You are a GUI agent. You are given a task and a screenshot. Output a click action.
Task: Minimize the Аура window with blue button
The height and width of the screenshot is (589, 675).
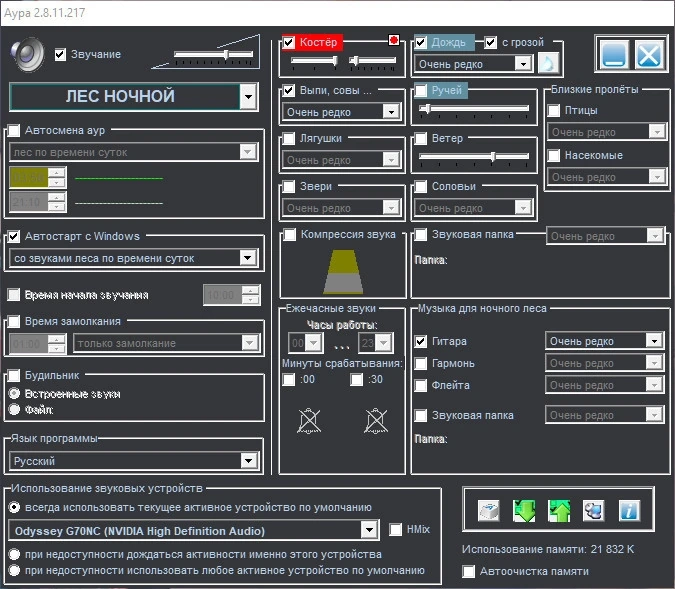[613, 54]
